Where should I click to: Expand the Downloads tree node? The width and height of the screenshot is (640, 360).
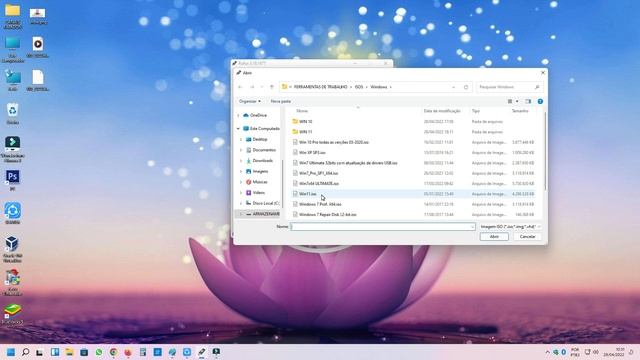(x=241, y=161)
